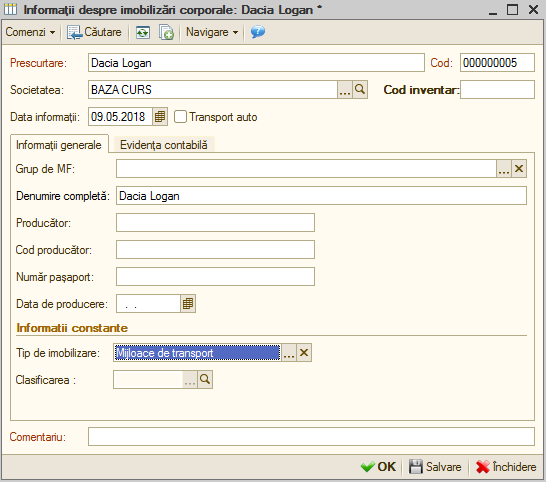Expand the Navigare dropdown menu
The height and width of the screenshot is (482, 546).
click(x=212, y=32)
